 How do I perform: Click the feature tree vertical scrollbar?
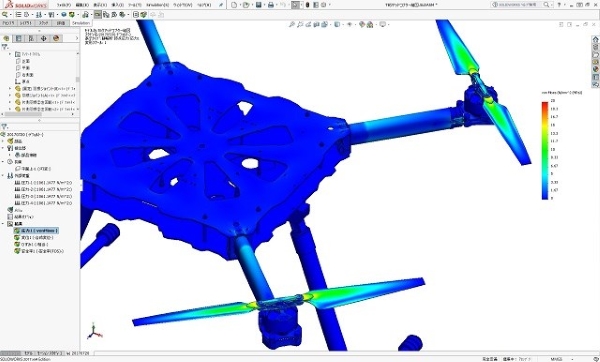[x=78, y=80]
